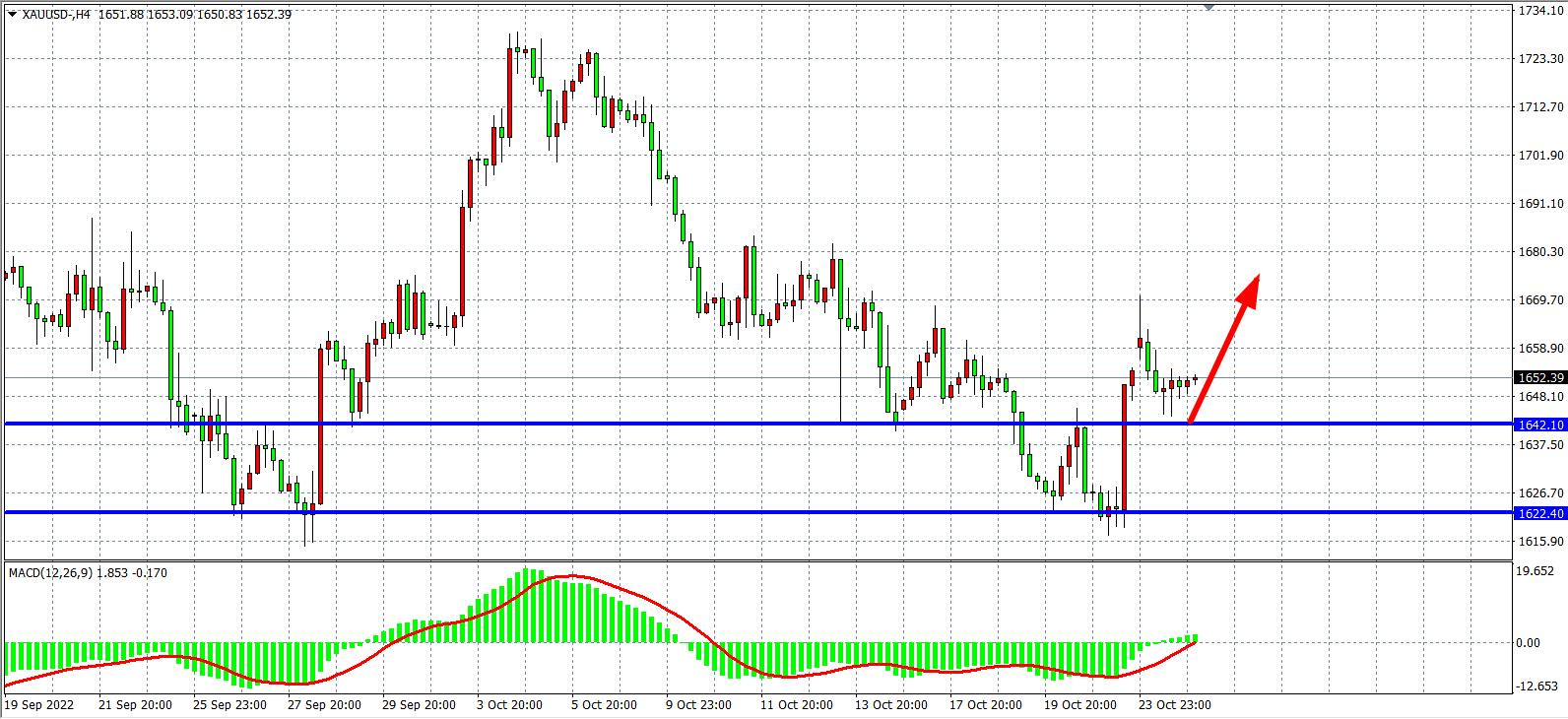Click the 11 Oct 20:00 time axis label
1568x719 pixels.
click(795, 705)
